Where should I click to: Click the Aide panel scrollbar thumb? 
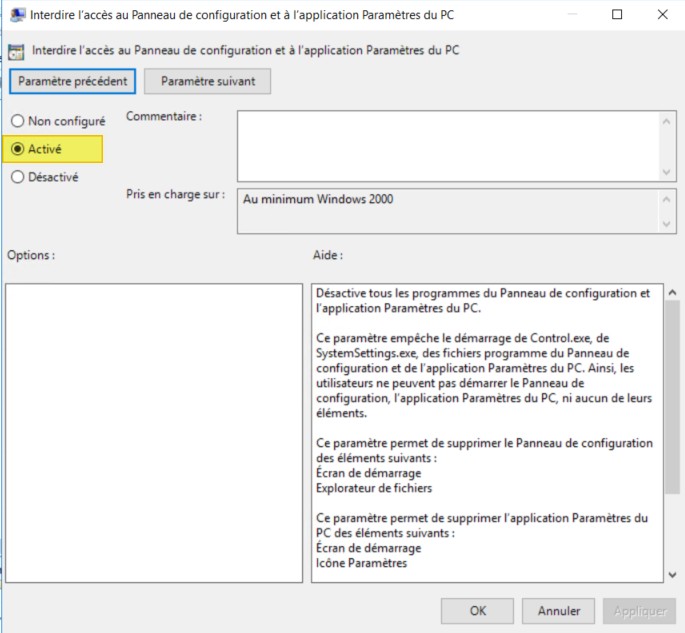point(671,396)
